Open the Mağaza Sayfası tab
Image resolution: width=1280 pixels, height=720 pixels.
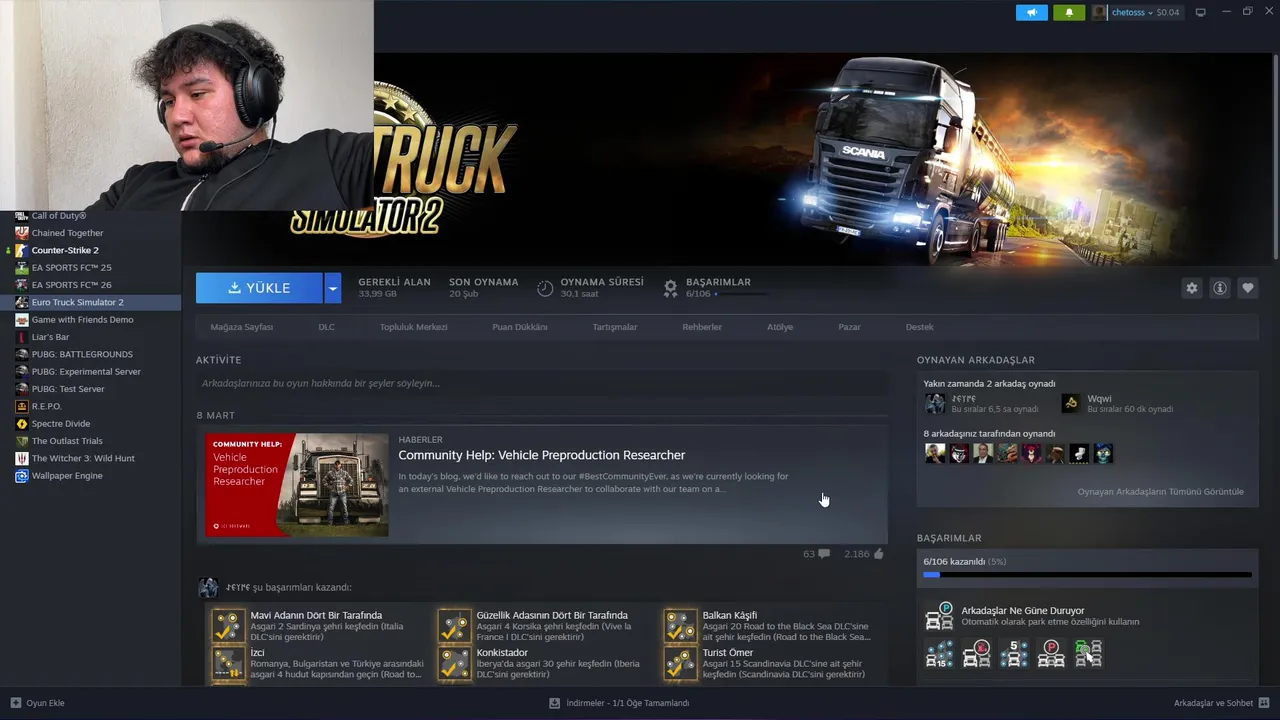point(242,327)
